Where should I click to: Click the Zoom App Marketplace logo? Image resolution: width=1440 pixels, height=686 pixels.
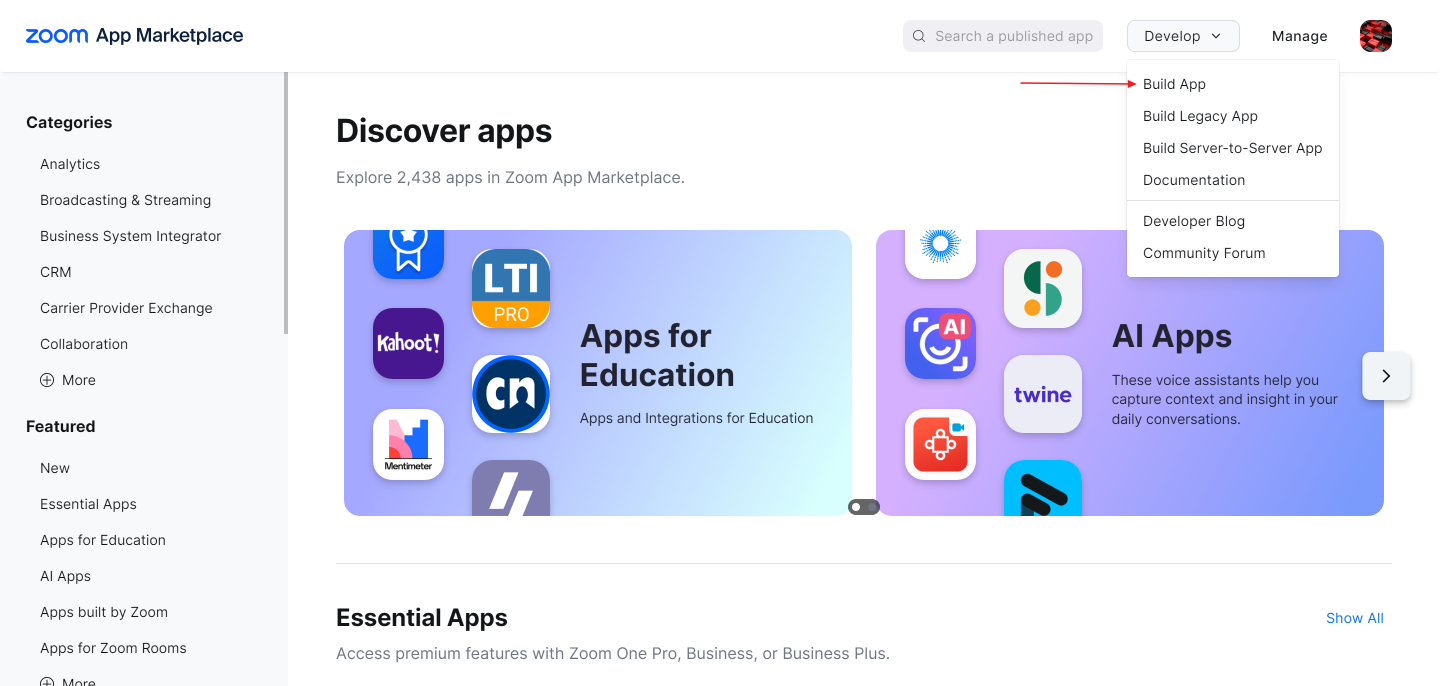pyautogui.click(x=134, y=36)
